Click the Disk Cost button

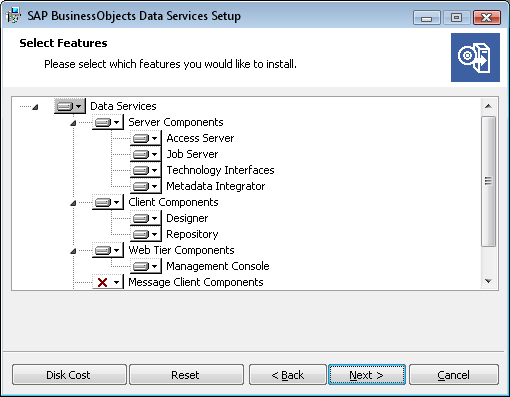coord(69,375)
